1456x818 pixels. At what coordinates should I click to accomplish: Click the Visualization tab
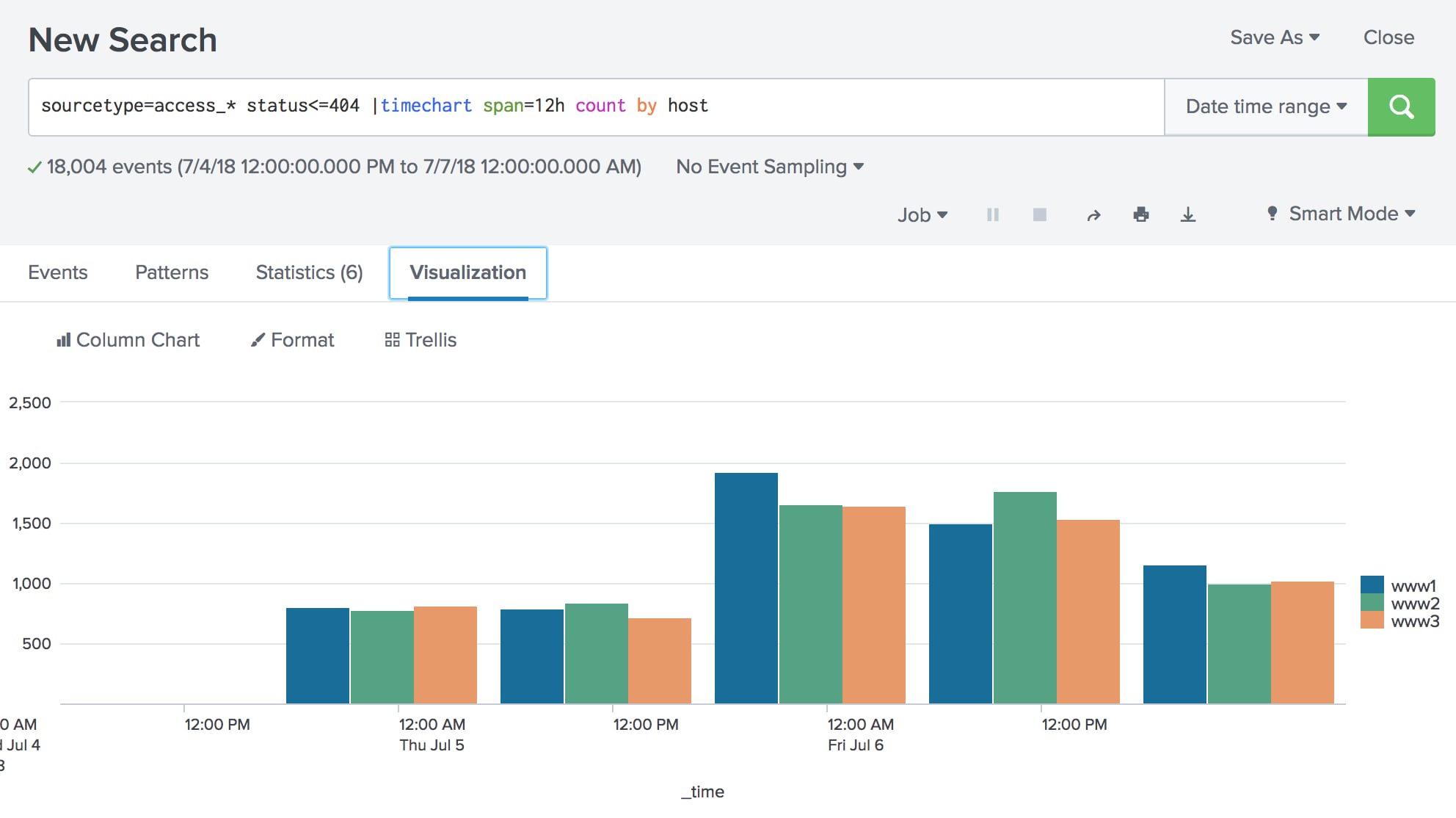click(467, 272)
